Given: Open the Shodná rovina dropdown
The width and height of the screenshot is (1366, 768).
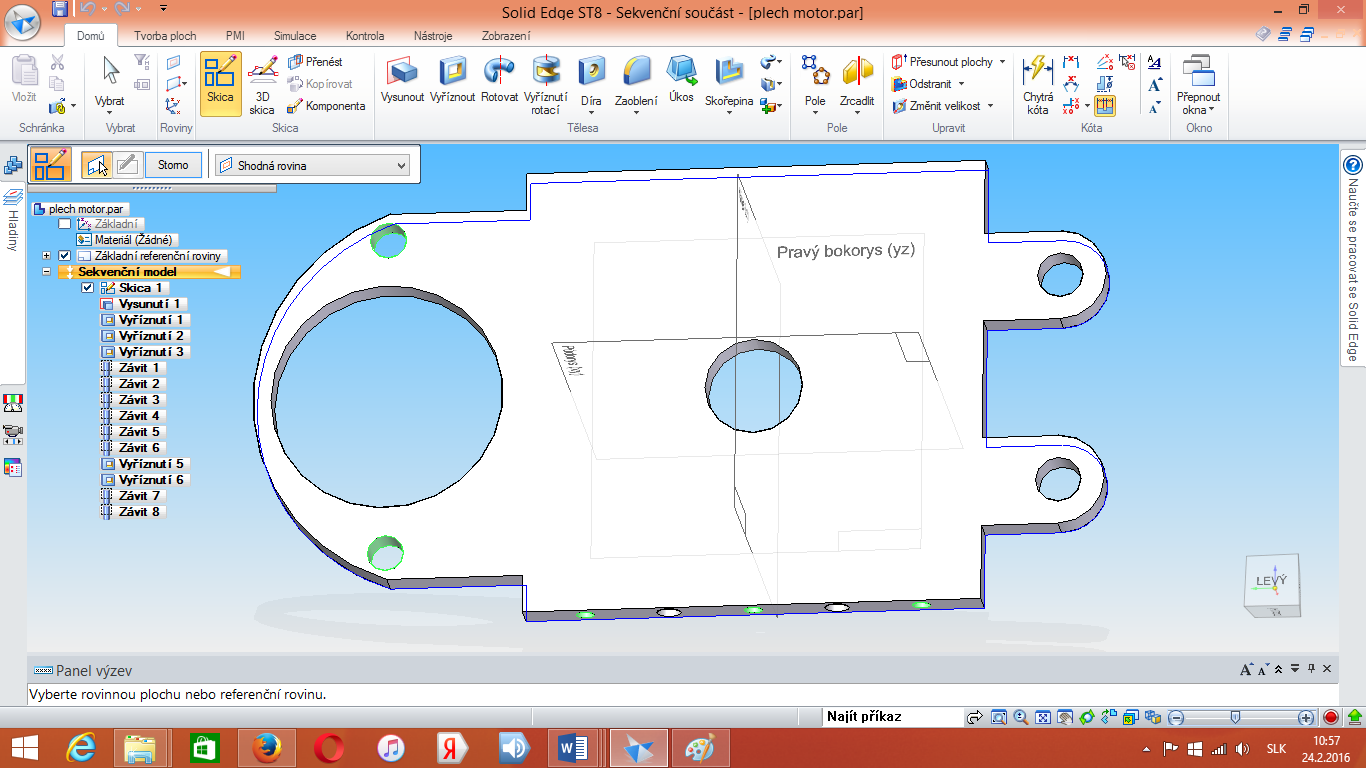Looking at the screenshot, I should (313, 165).
